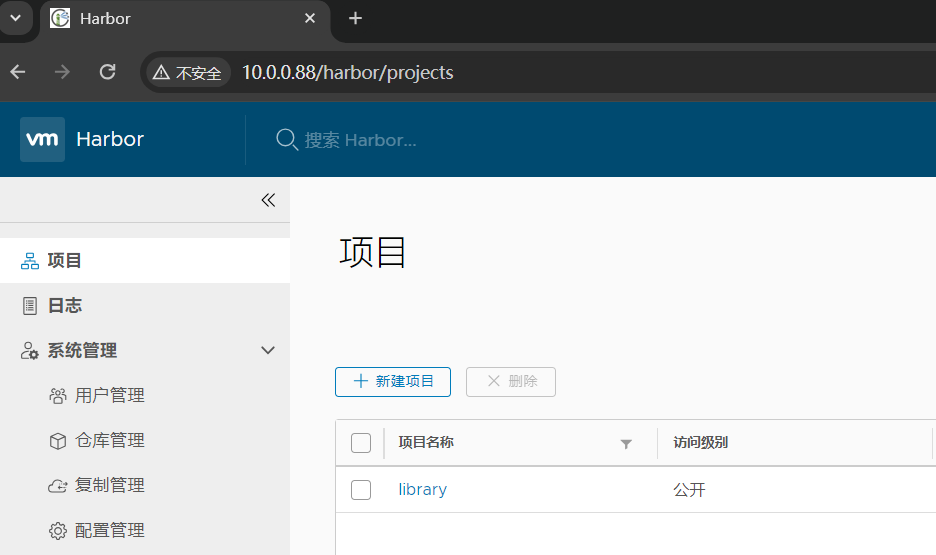Click the VMware Harbor logo icon

click(x=42, y=139)
